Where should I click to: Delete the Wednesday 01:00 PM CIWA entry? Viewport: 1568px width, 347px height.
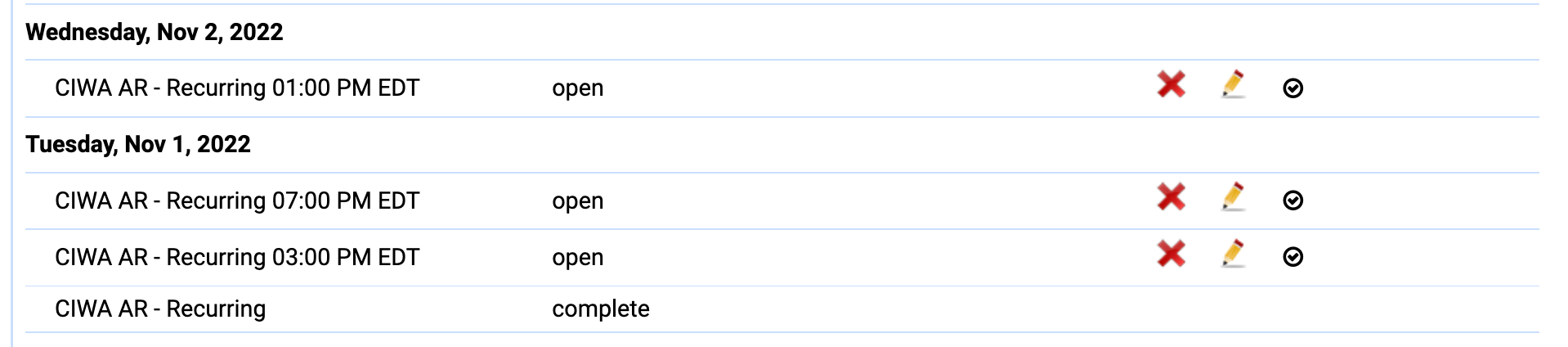pos(1171,84)
